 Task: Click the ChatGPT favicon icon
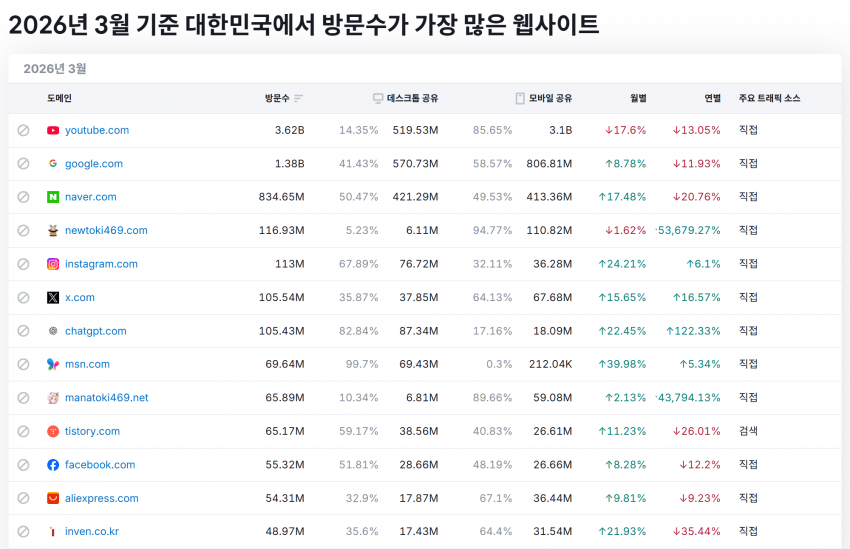pyautogui.click(x=53, y=331)
